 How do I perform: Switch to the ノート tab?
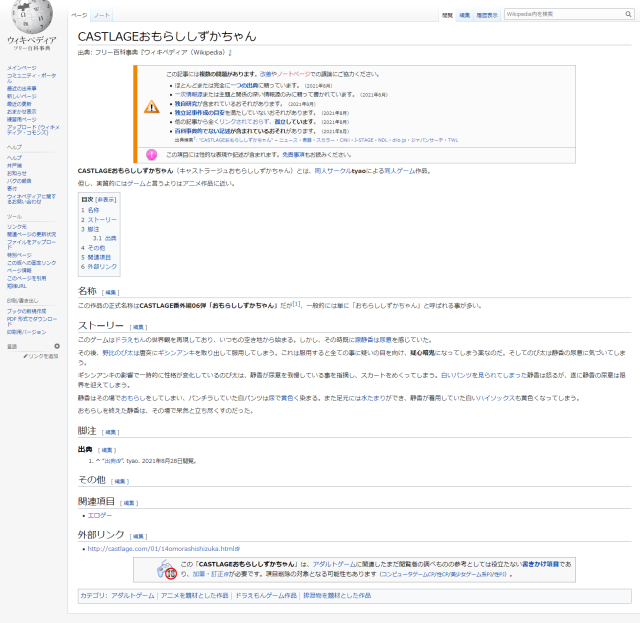click(102, 16)
